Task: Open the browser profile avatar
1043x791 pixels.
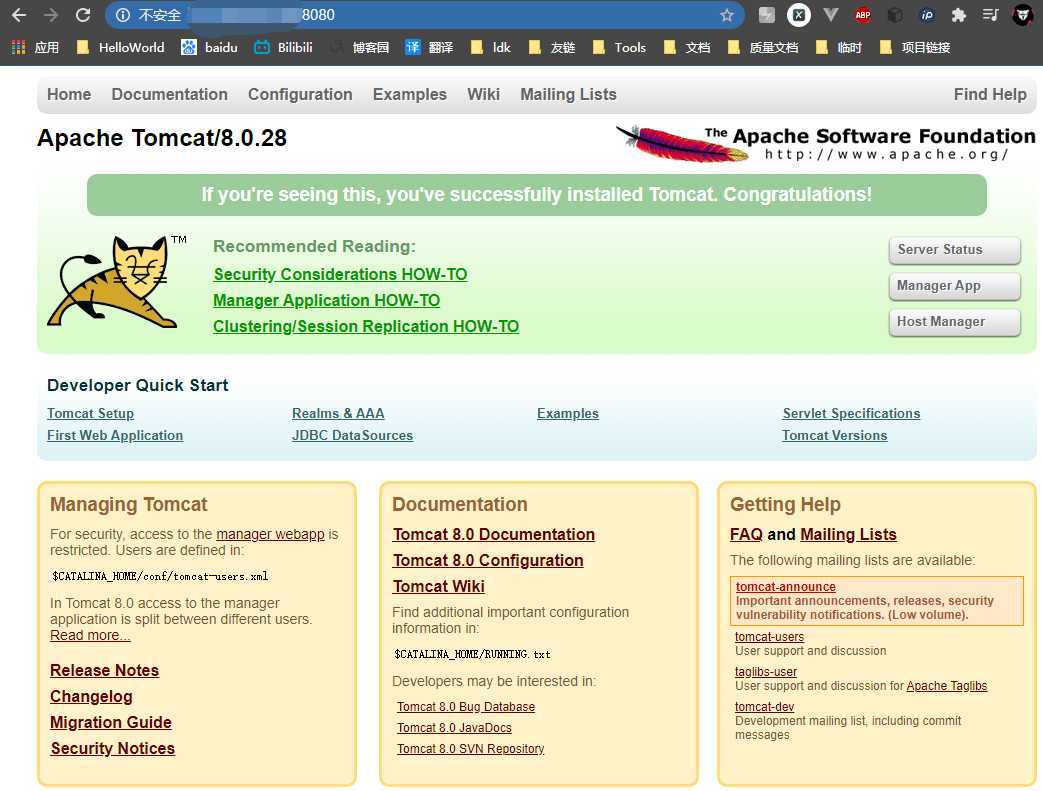Action: pos(1022,15)
